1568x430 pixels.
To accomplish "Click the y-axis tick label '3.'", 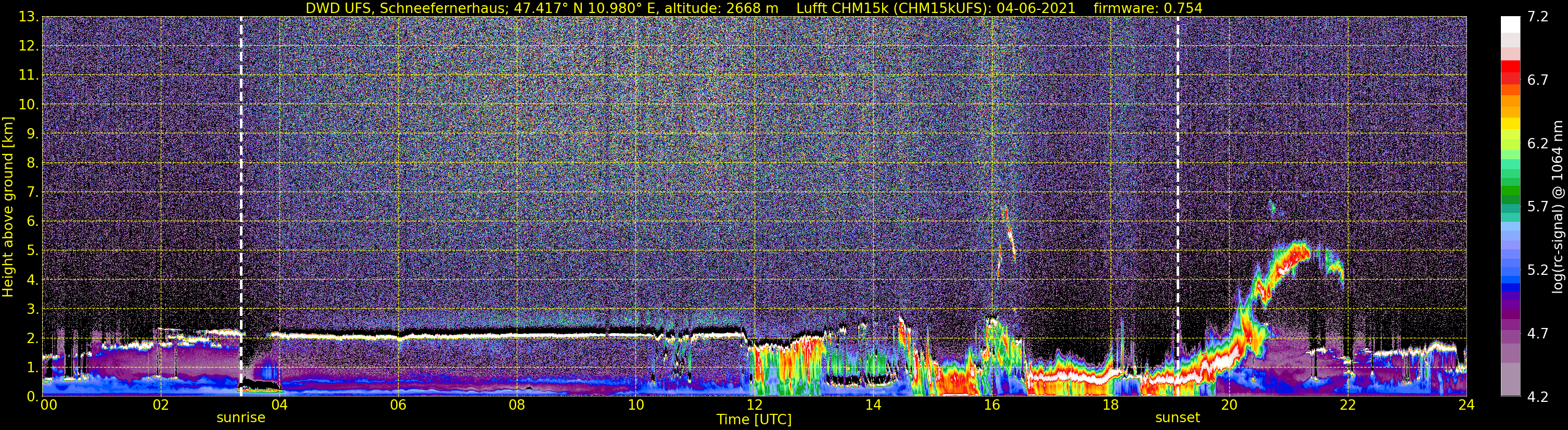I will (32, 309).
